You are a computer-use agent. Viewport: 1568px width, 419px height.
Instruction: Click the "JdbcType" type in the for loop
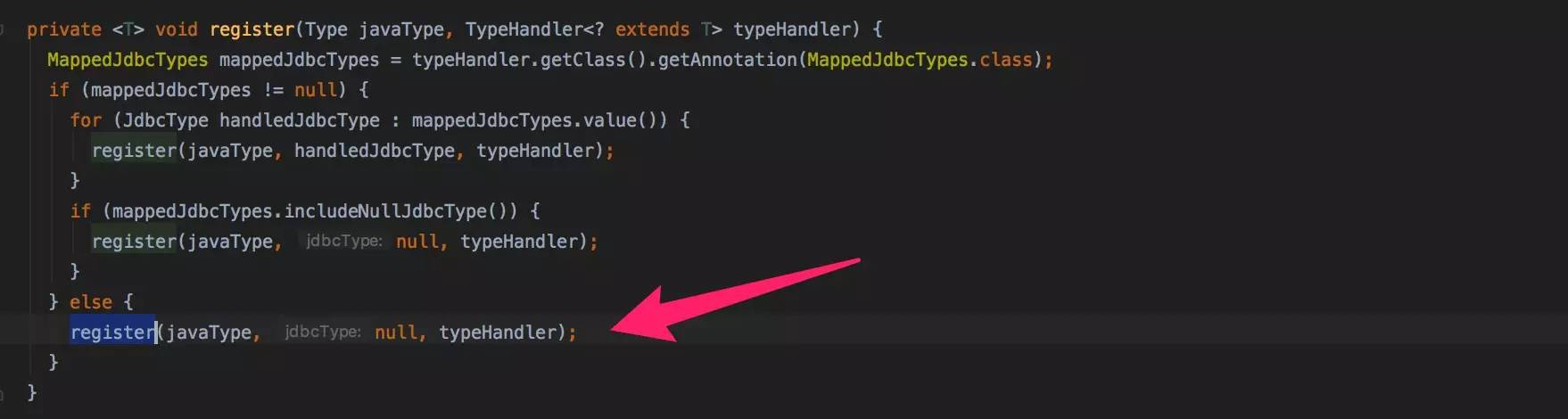(166, 120)
